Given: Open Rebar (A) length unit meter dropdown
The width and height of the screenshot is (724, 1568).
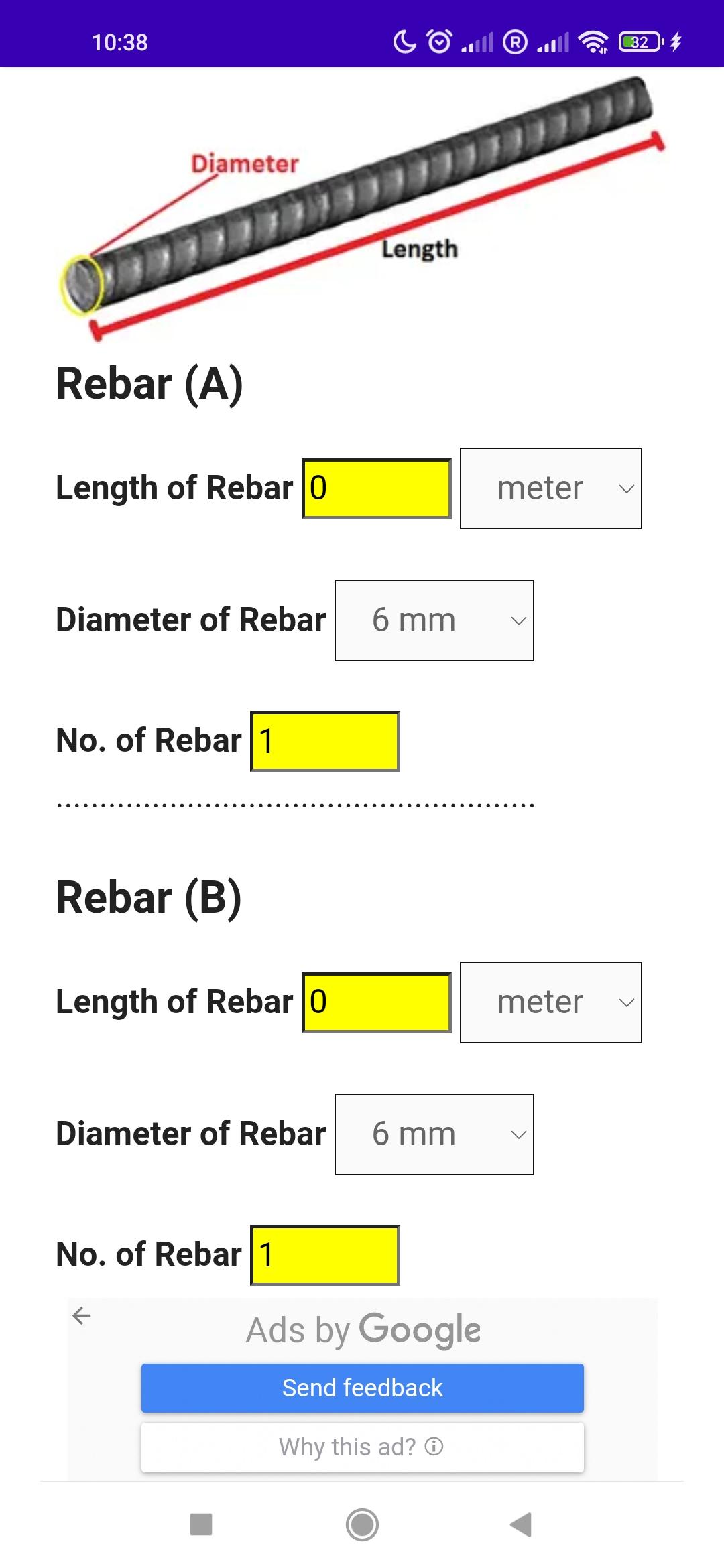Looking at the screenshot, I should point(551,488).
